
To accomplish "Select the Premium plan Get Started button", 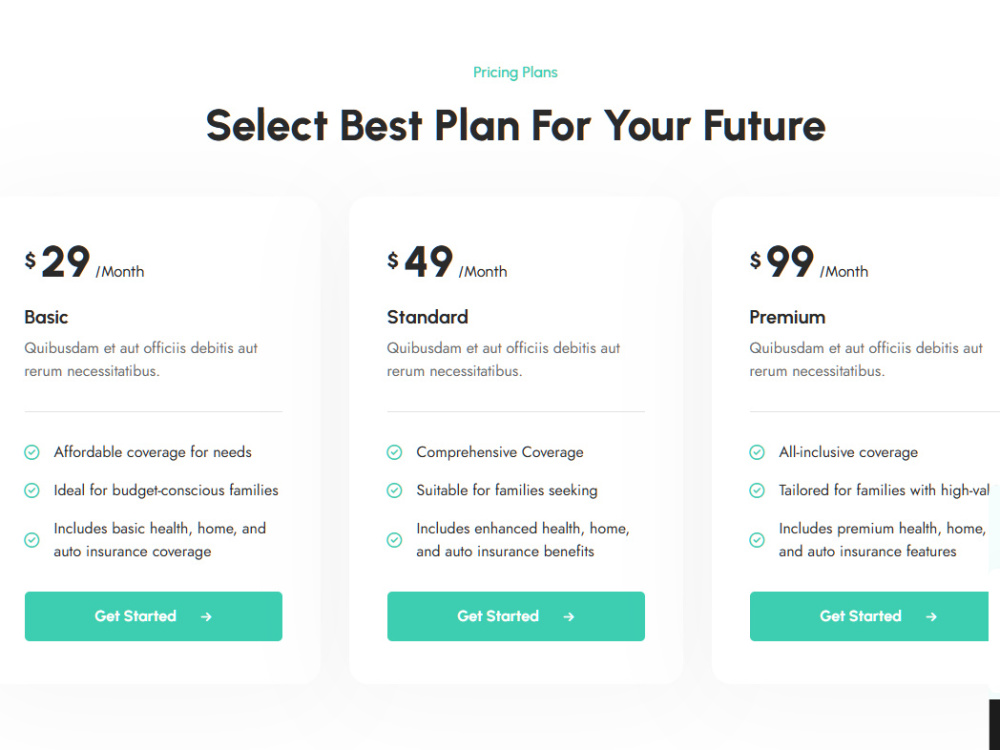I will coord(869,616).
